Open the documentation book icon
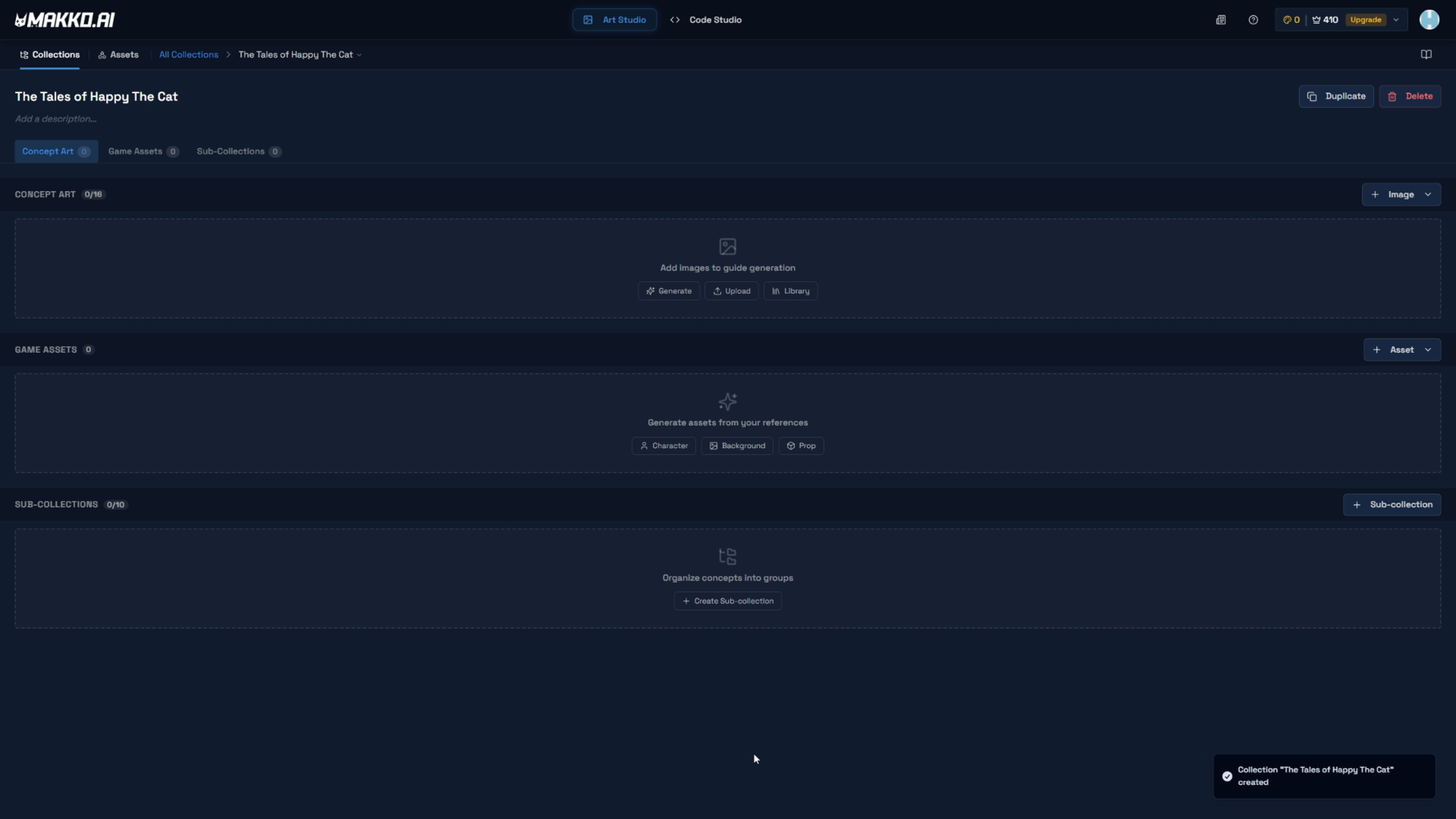This screenshot has height=819, width=1456. 1426,55
